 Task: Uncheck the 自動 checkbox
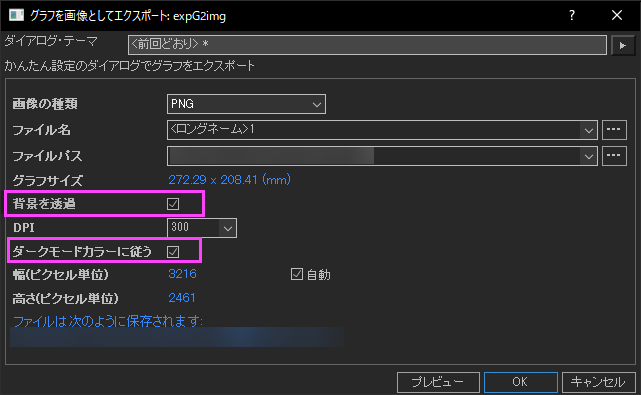tap(297, 274)
